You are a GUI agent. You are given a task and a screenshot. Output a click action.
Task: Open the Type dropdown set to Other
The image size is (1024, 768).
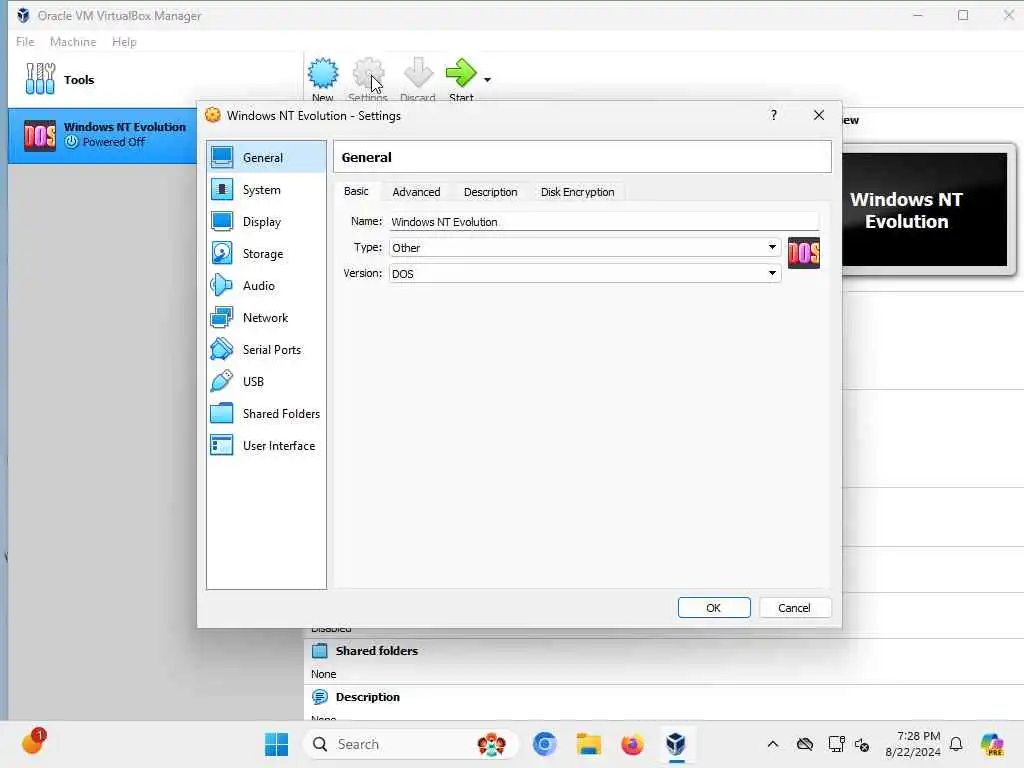pos(584,248)
